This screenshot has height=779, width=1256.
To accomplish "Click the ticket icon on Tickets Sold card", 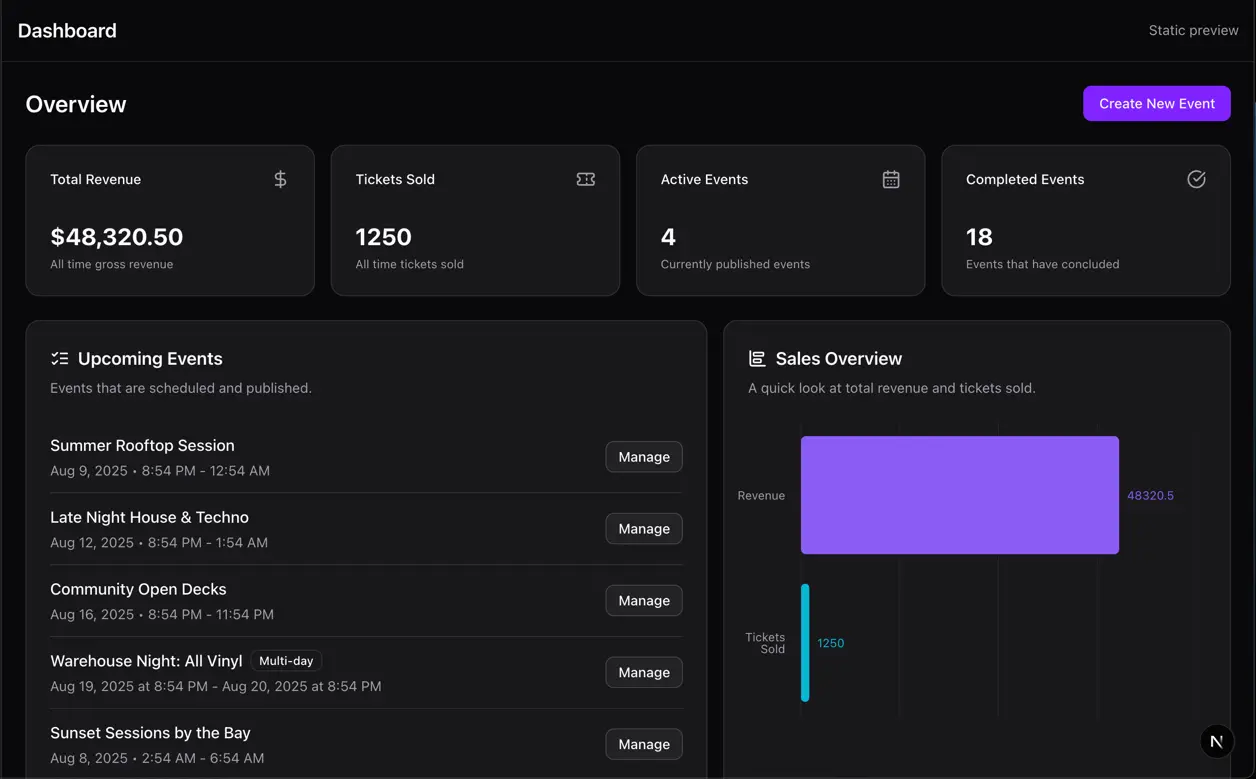I will click(x=585, y=179).
